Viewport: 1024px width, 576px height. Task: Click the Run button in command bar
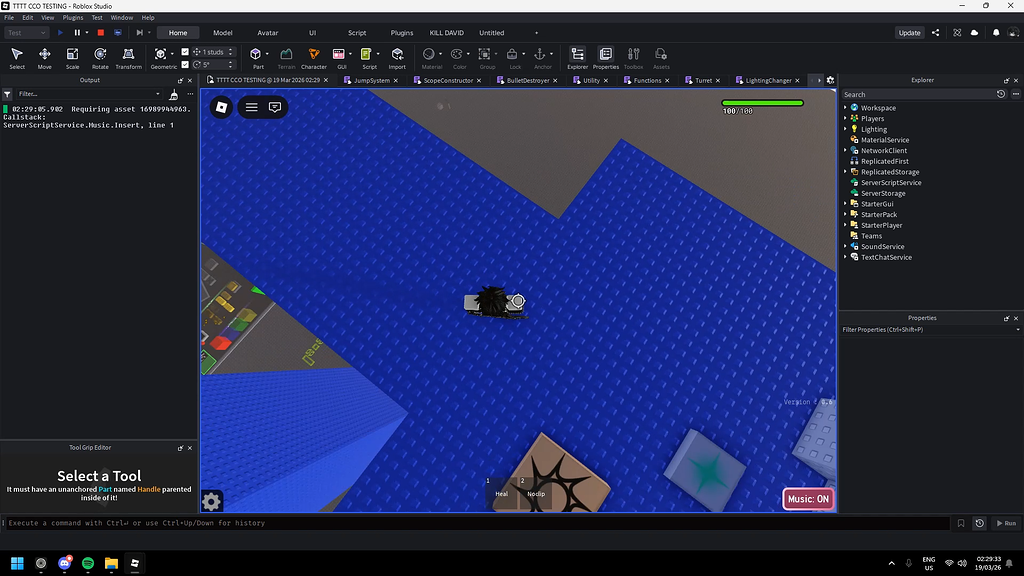coord(1006,523)
